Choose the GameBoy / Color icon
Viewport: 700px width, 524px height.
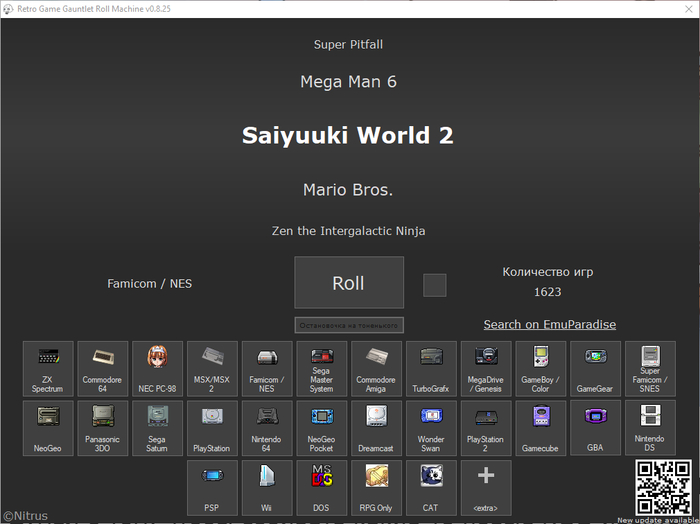[x=541, y=369]
